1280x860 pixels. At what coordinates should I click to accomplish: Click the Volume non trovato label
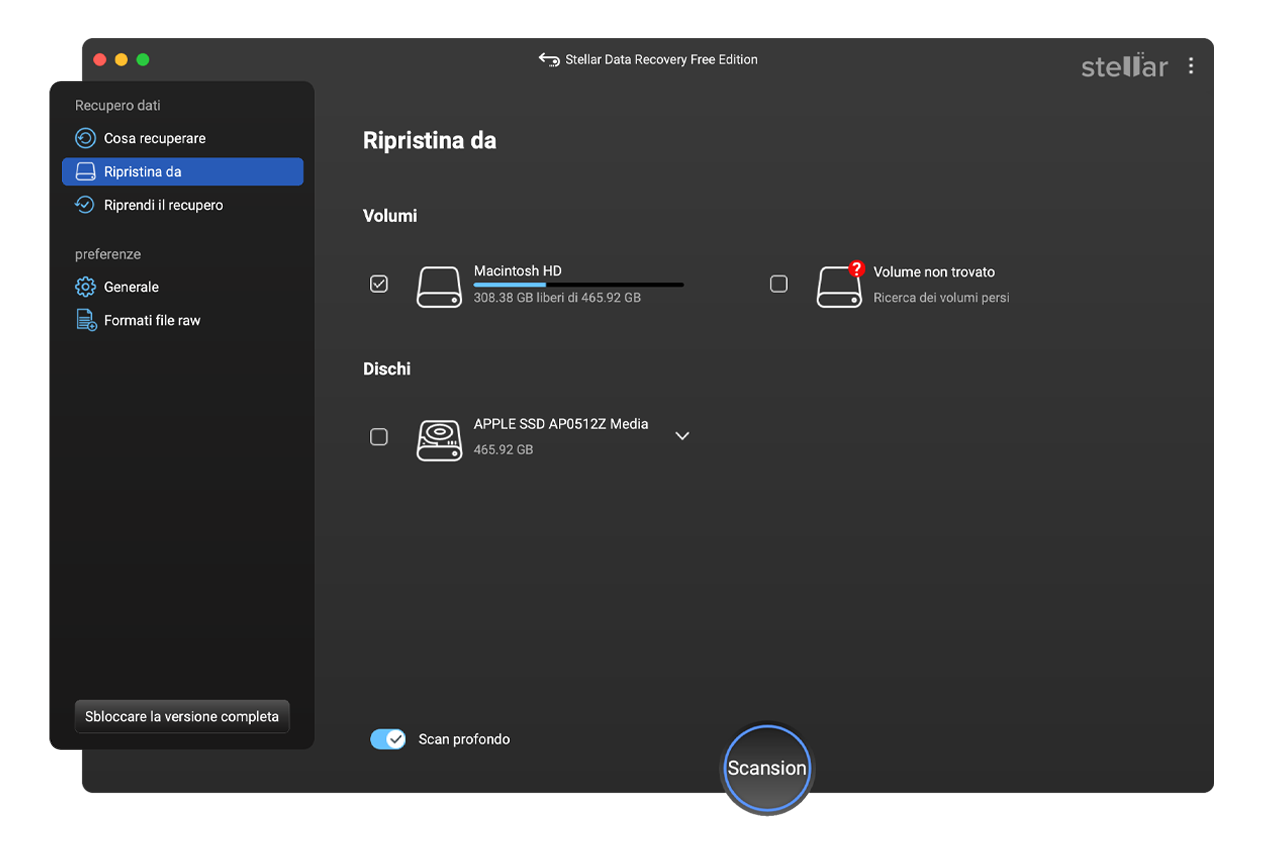[934, 272]
